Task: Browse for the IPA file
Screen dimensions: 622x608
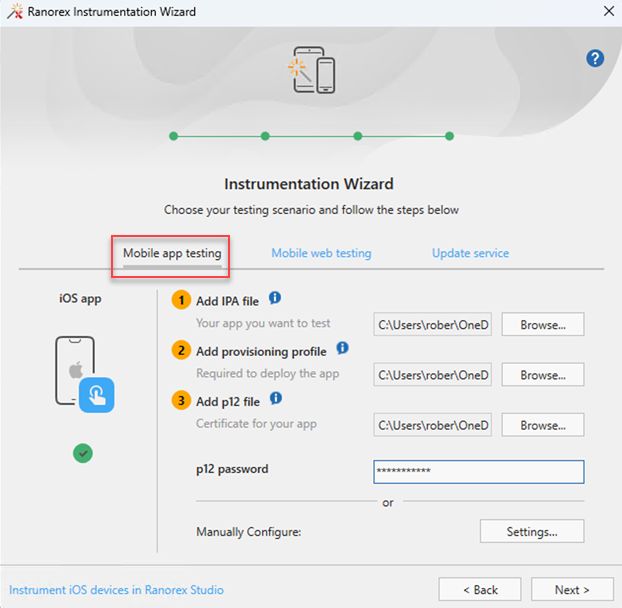Action: (543, 324)
